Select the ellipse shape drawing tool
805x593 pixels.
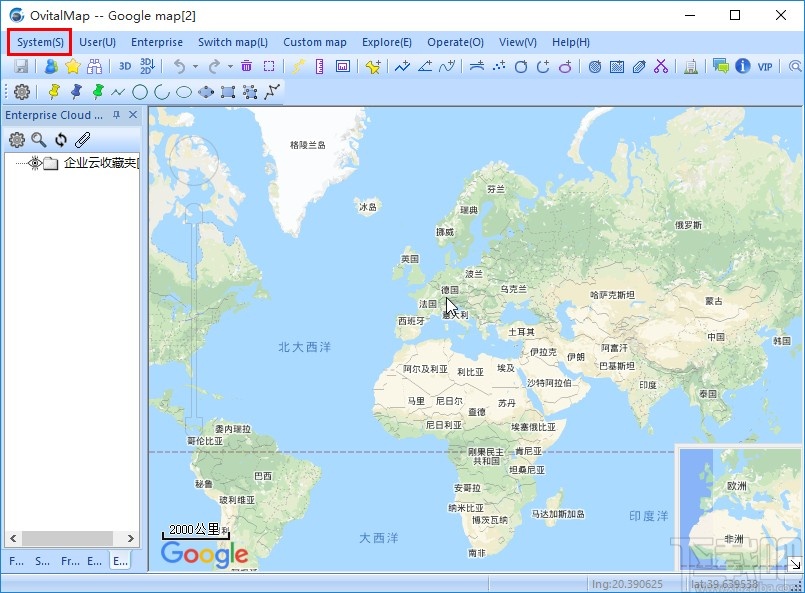coord(184,92)
